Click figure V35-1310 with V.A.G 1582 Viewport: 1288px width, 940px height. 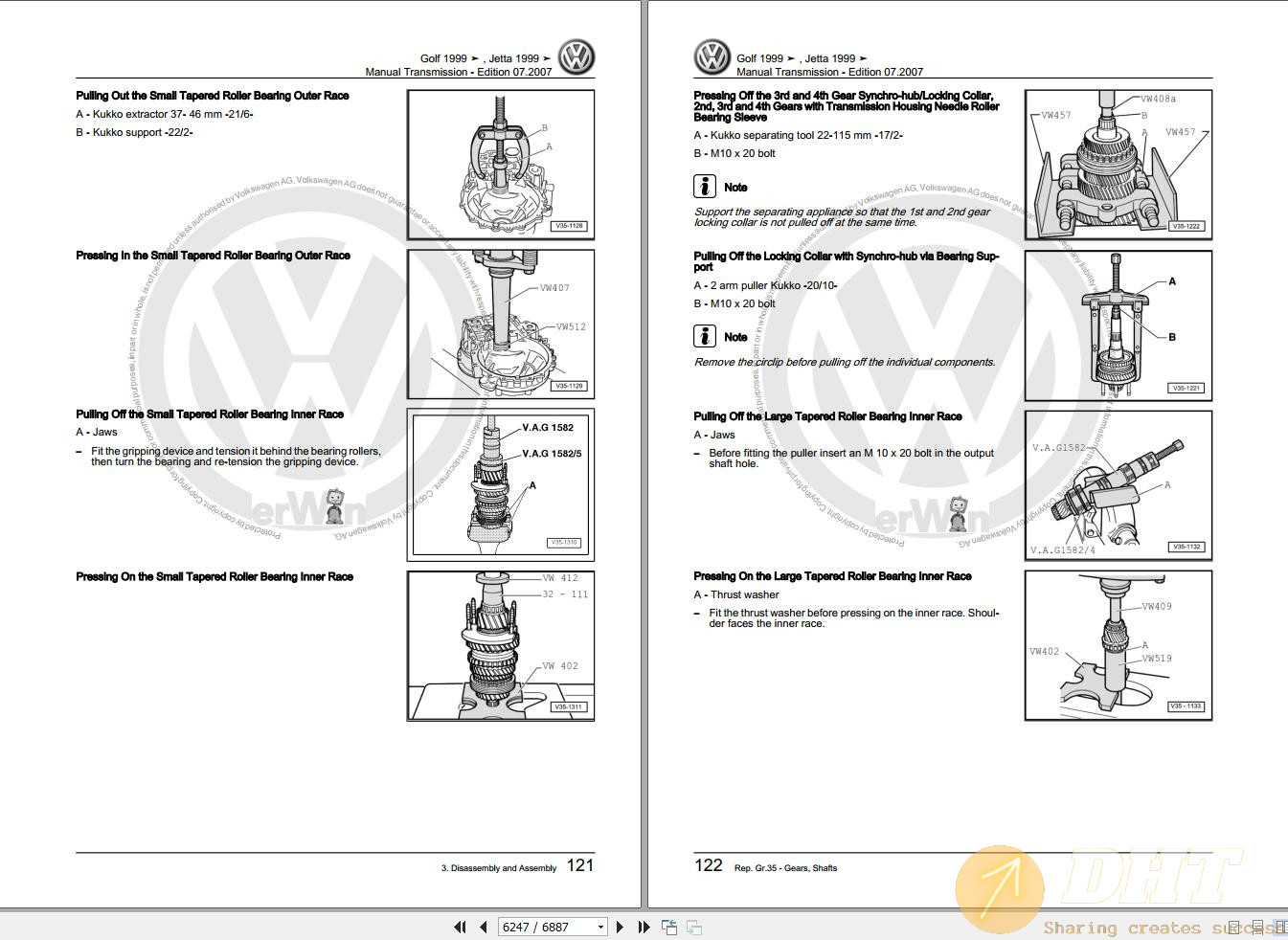point(501,485)
